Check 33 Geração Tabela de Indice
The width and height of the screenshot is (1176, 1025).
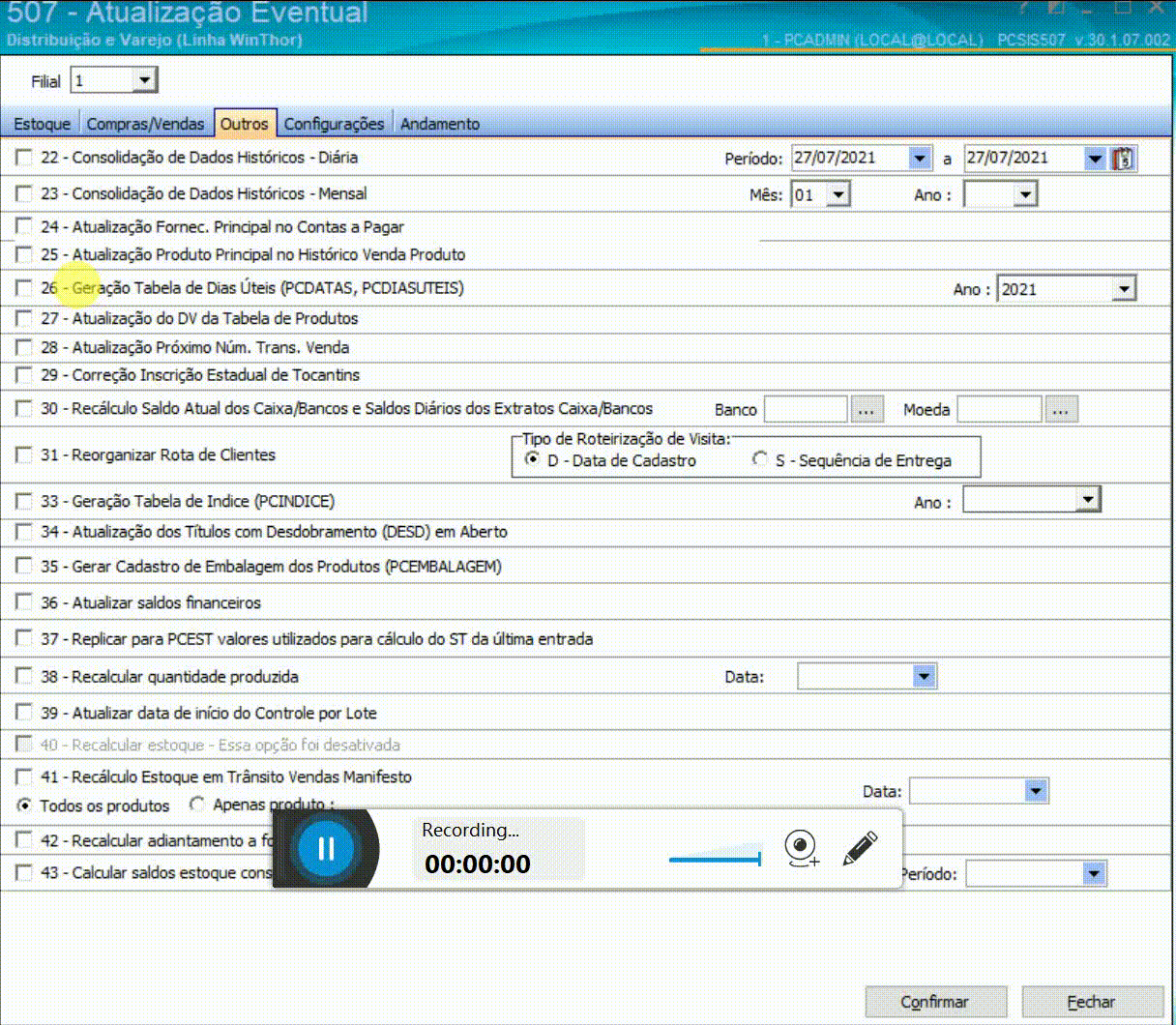[24, 501]
